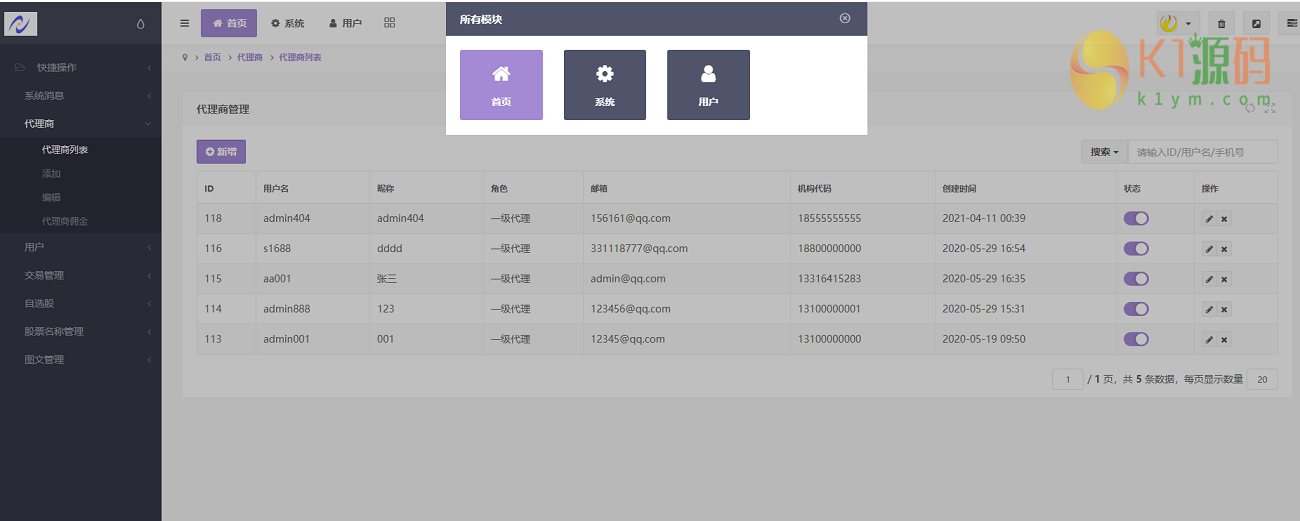Click the refresh icon on the panel header
1300x521 pixels.
(x=1251, y=108)
